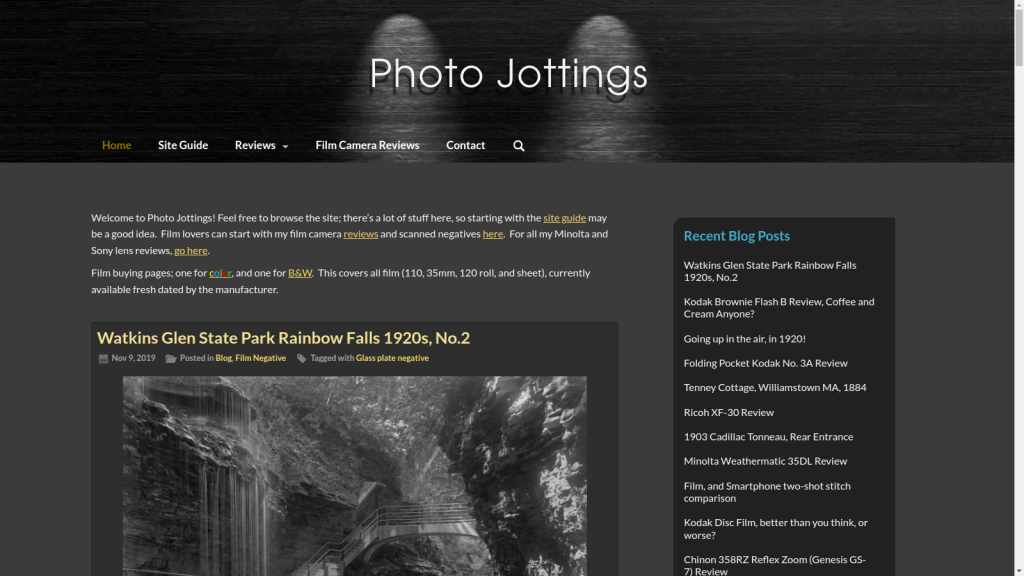Viewport: 1024px width, 576px height.
Task: Open the multicolored 'color' film link
Action: [220, 273]
